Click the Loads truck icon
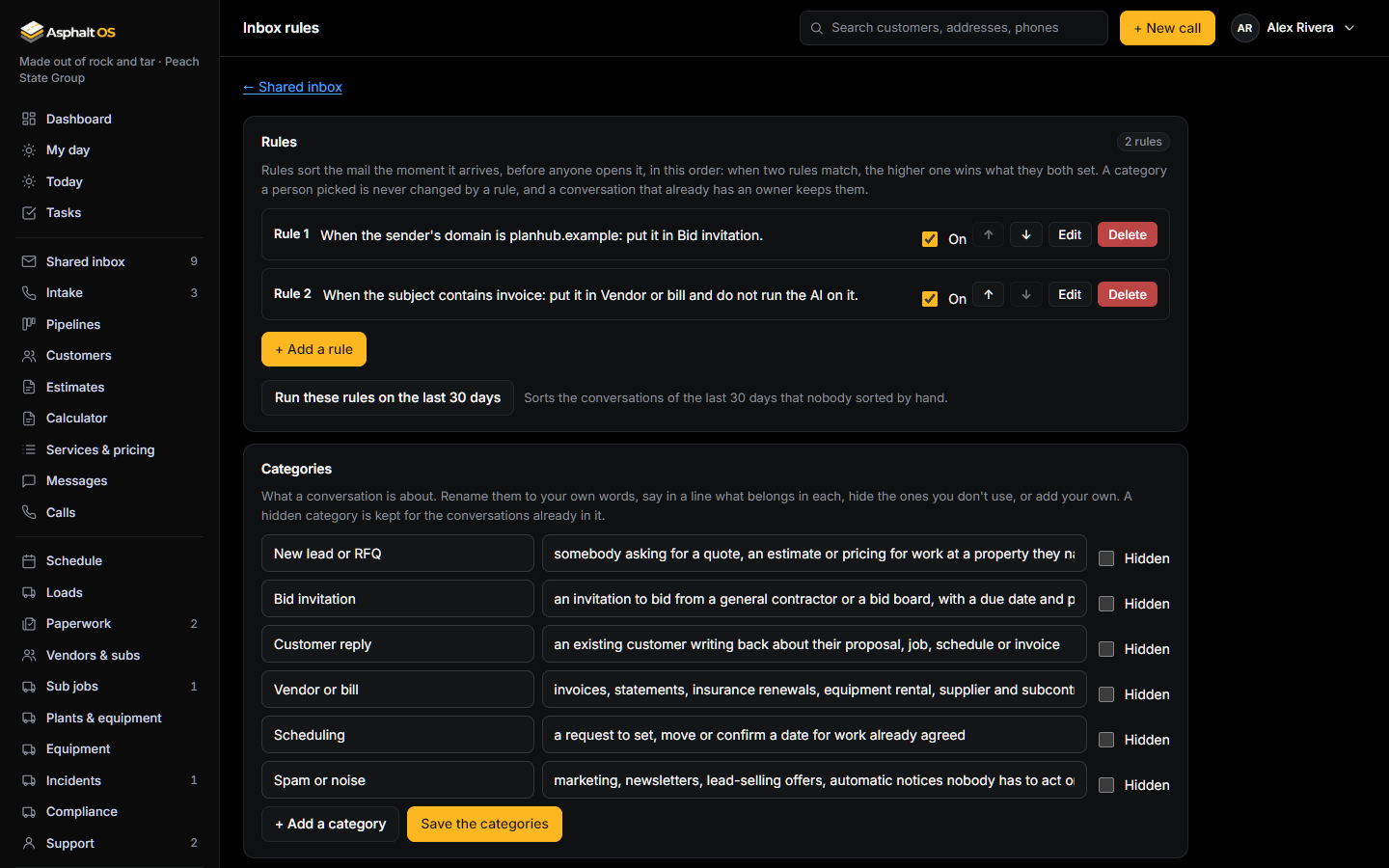 29,592
